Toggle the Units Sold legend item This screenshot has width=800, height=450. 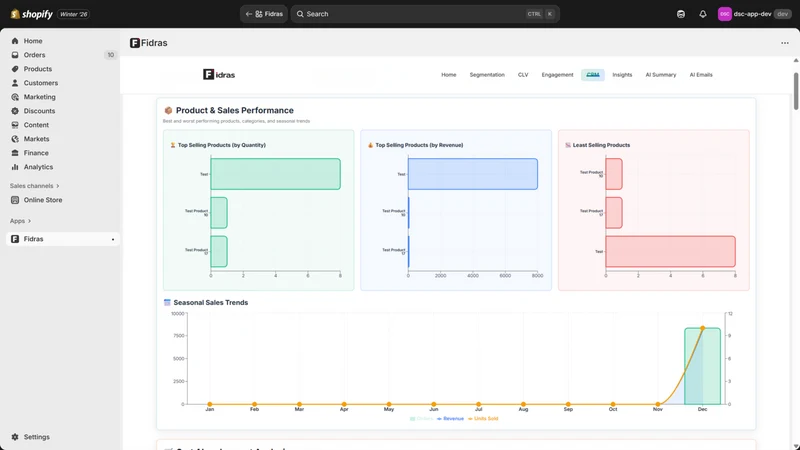(x=483, y=418)
